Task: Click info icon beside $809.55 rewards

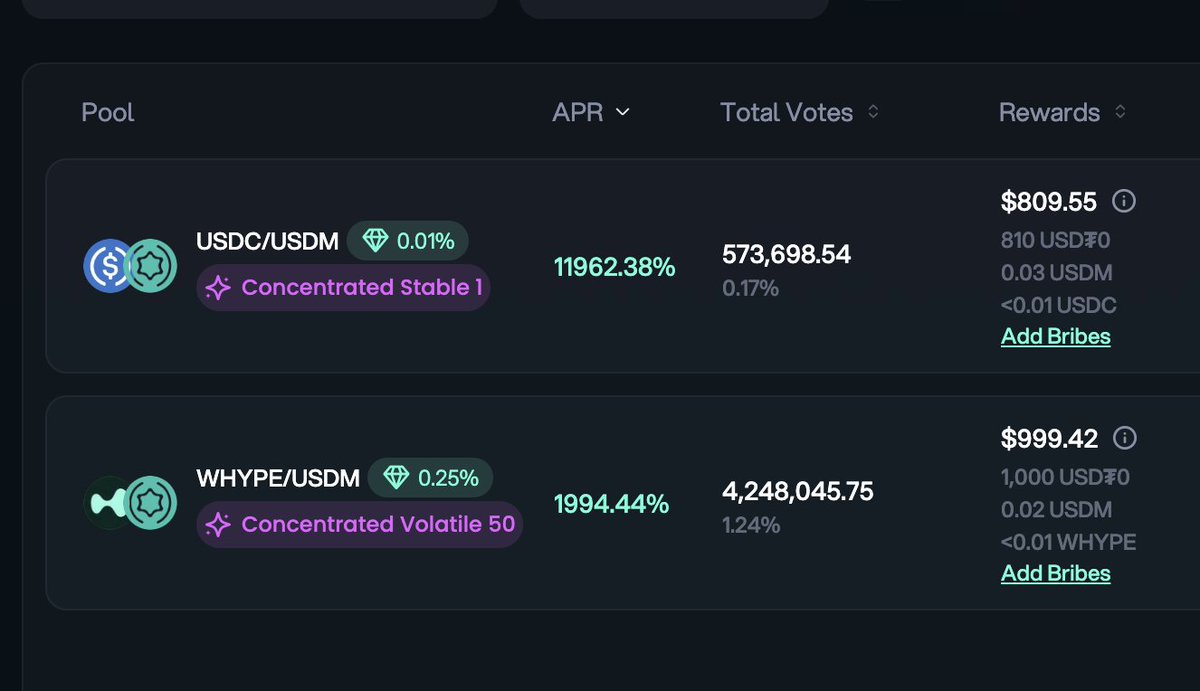Action: [x=1124, y=202]
